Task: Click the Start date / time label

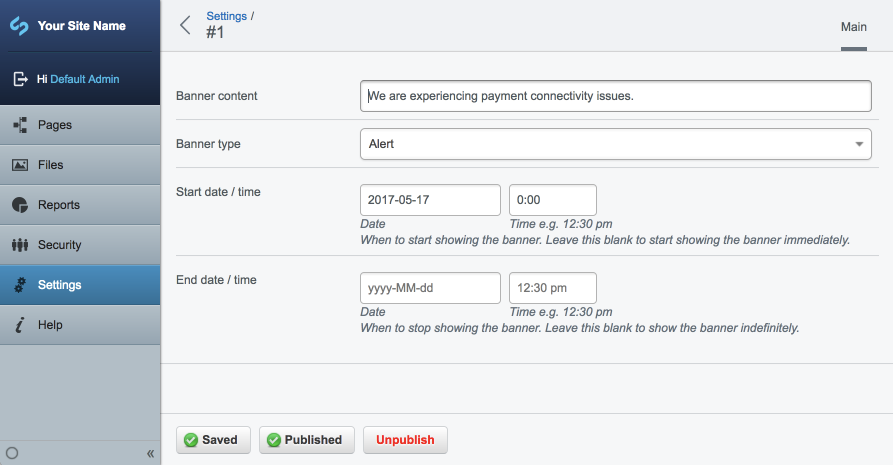Action: click(x=218, y=192)
